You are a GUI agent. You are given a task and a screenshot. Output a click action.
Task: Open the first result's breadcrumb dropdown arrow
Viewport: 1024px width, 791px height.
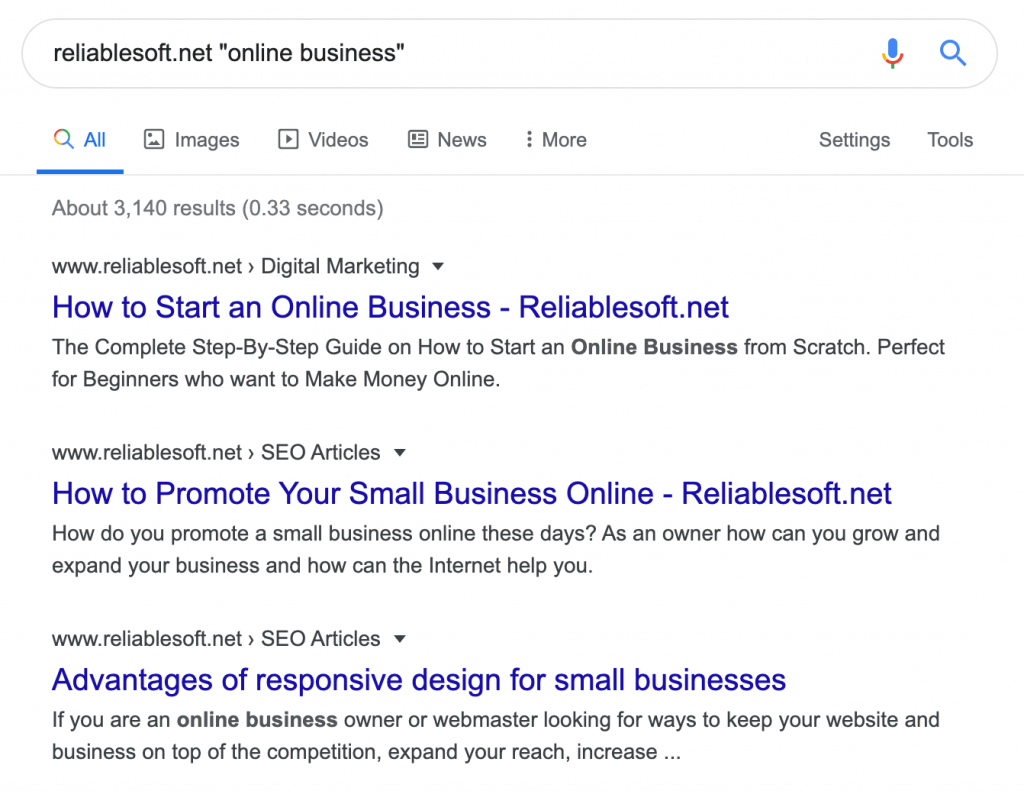click(x=437, y=266)
